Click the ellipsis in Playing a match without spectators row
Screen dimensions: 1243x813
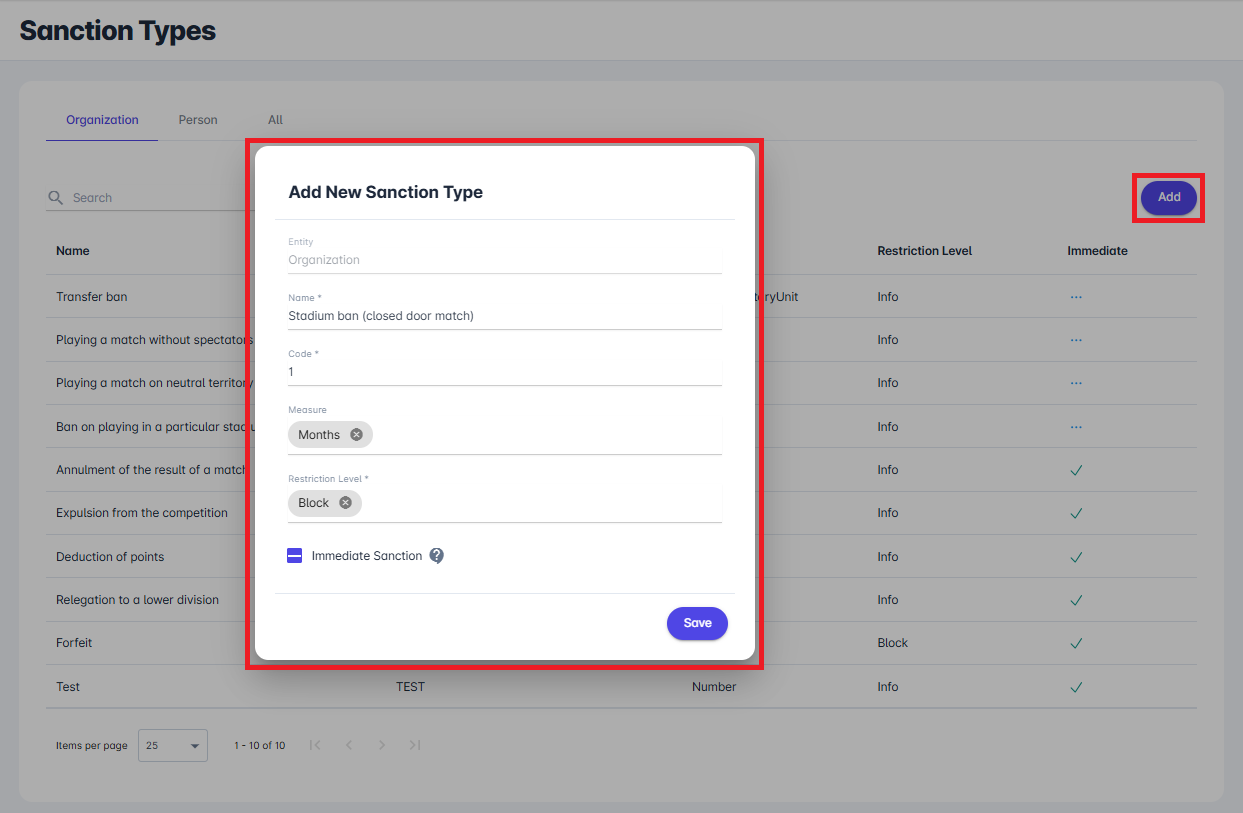click(1076, 340)
